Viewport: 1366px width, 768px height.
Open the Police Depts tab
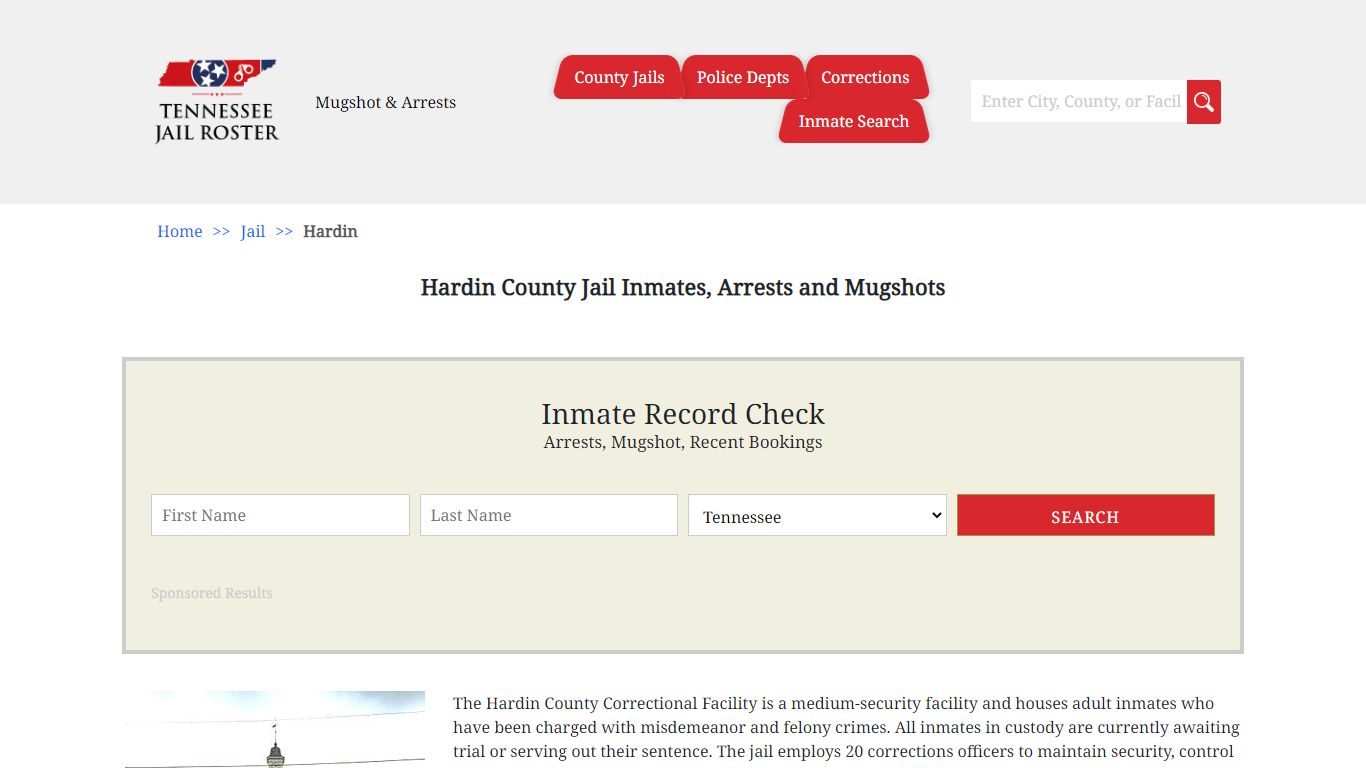pos(743,77)
